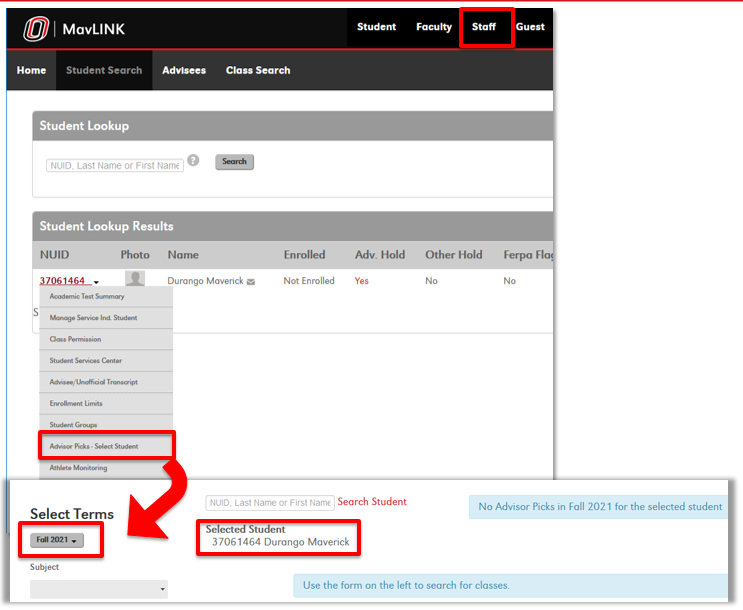Click the student photo placeholder thumbnail
Screen dimensions: 743x610
pos(134,280)
